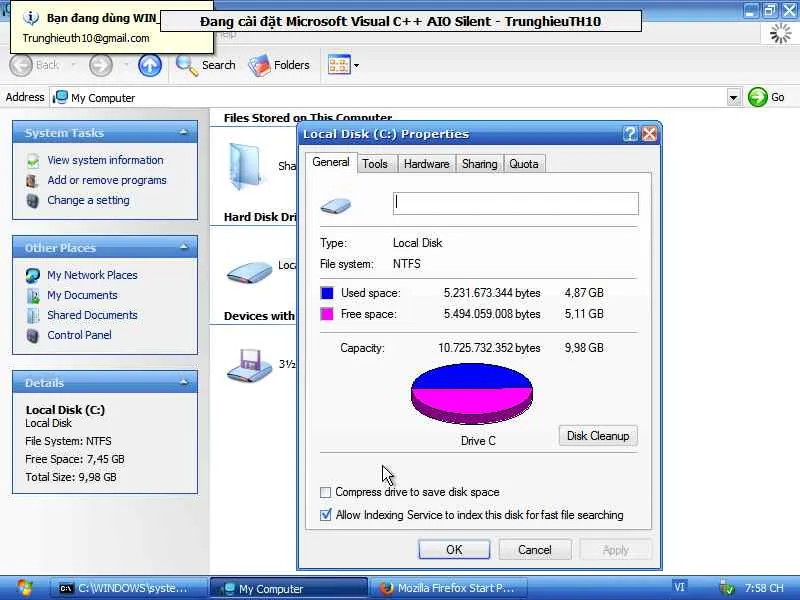Click the My Documents sidebar icon

33,295
